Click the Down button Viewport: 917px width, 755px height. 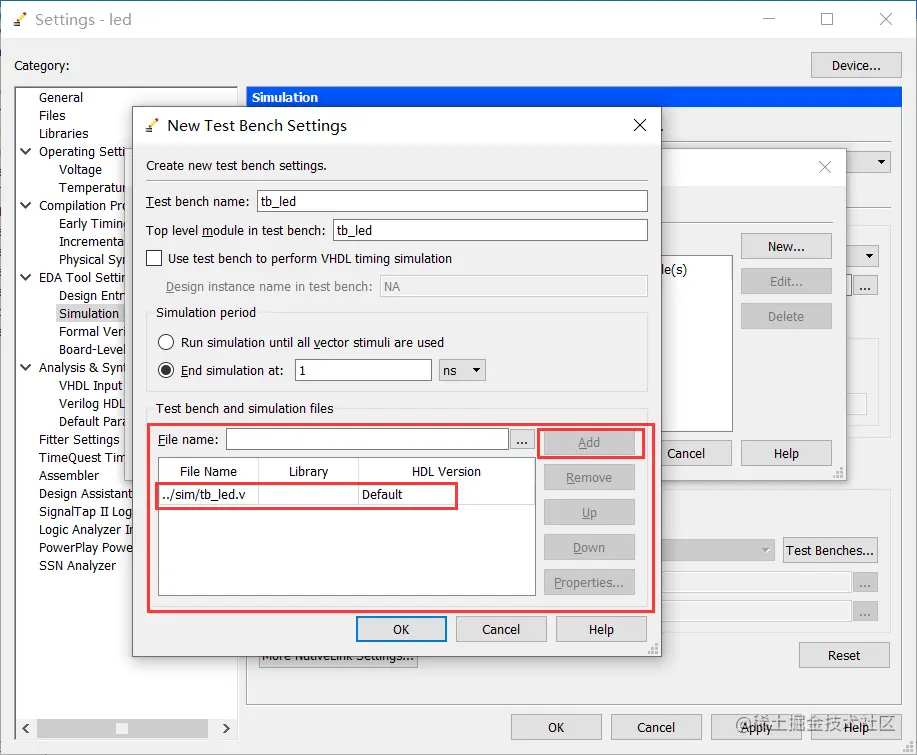click(589, 548)
